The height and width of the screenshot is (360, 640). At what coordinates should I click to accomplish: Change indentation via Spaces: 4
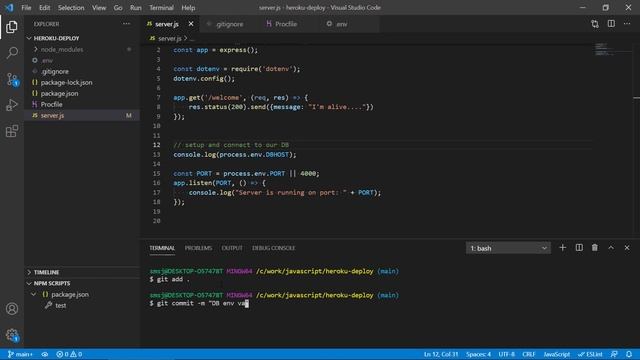(x=478, y=354)
